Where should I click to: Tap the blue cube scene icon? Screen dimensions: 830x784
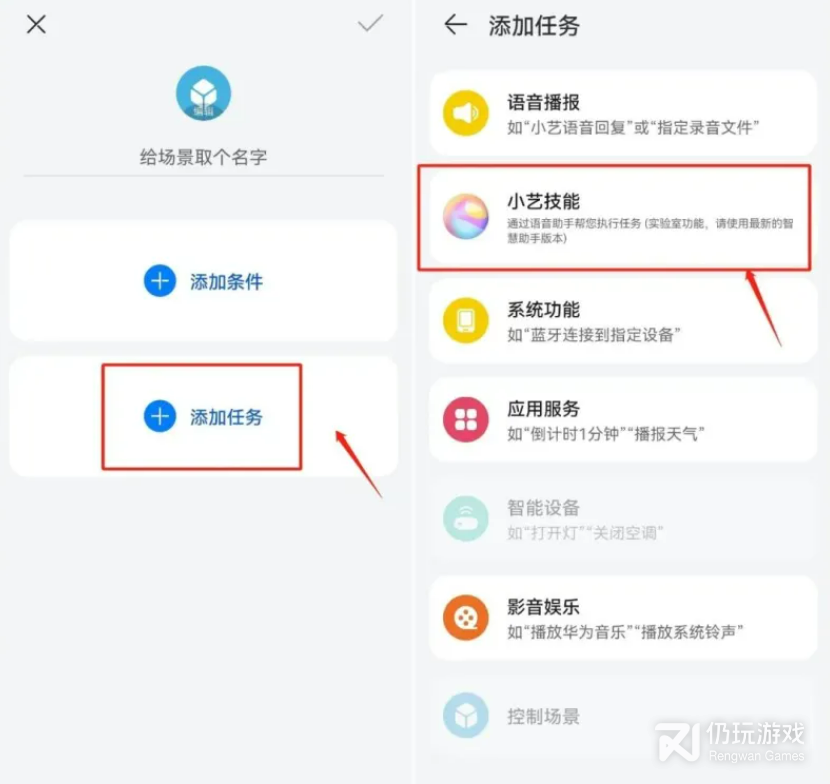click(203, 93)
